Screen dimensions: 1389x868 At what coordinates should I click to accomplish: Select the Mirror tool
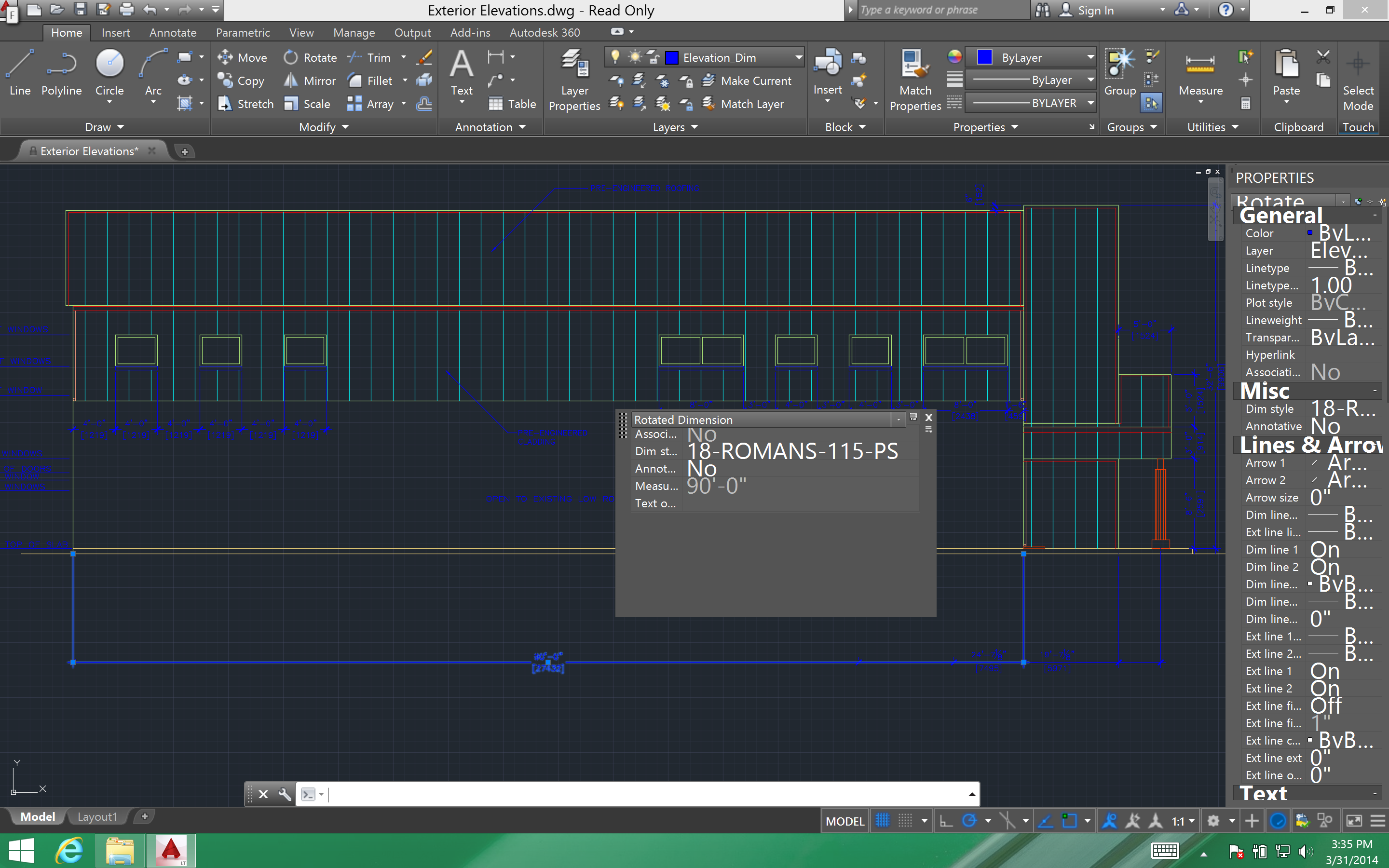click(310, 81)
